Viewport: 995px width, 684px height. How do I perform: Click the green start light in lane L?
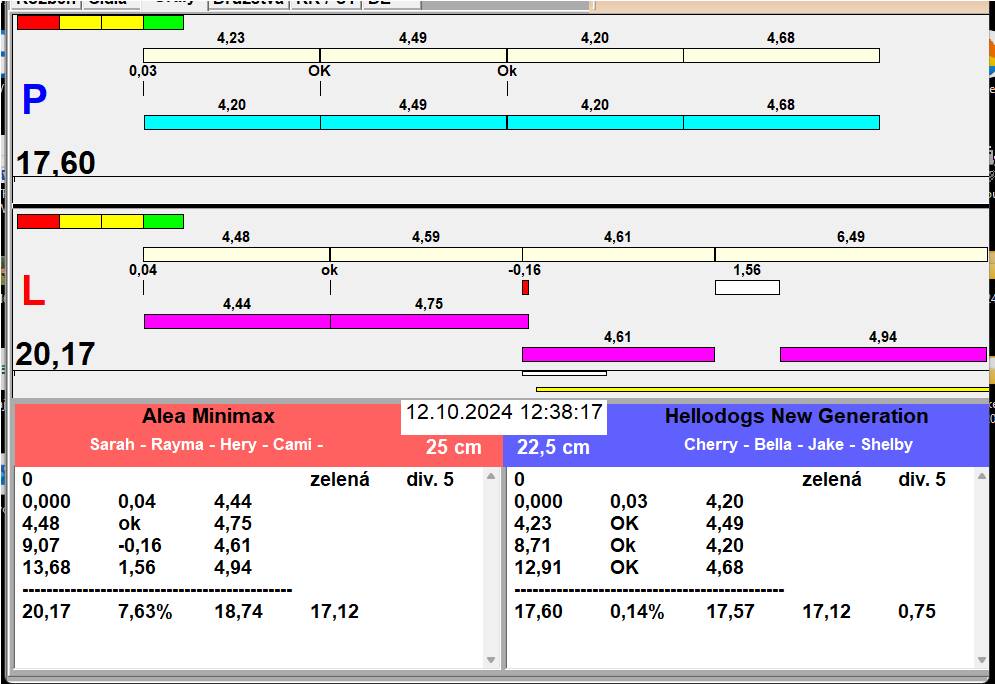click(x=163, y=221)
